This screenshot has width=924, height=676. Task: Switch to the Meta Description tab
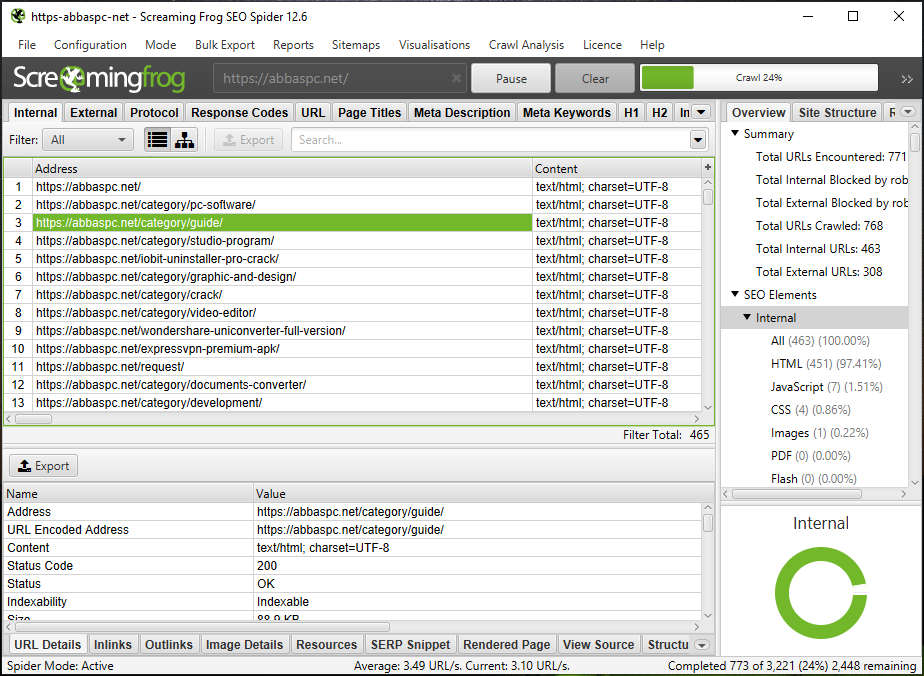462,113
